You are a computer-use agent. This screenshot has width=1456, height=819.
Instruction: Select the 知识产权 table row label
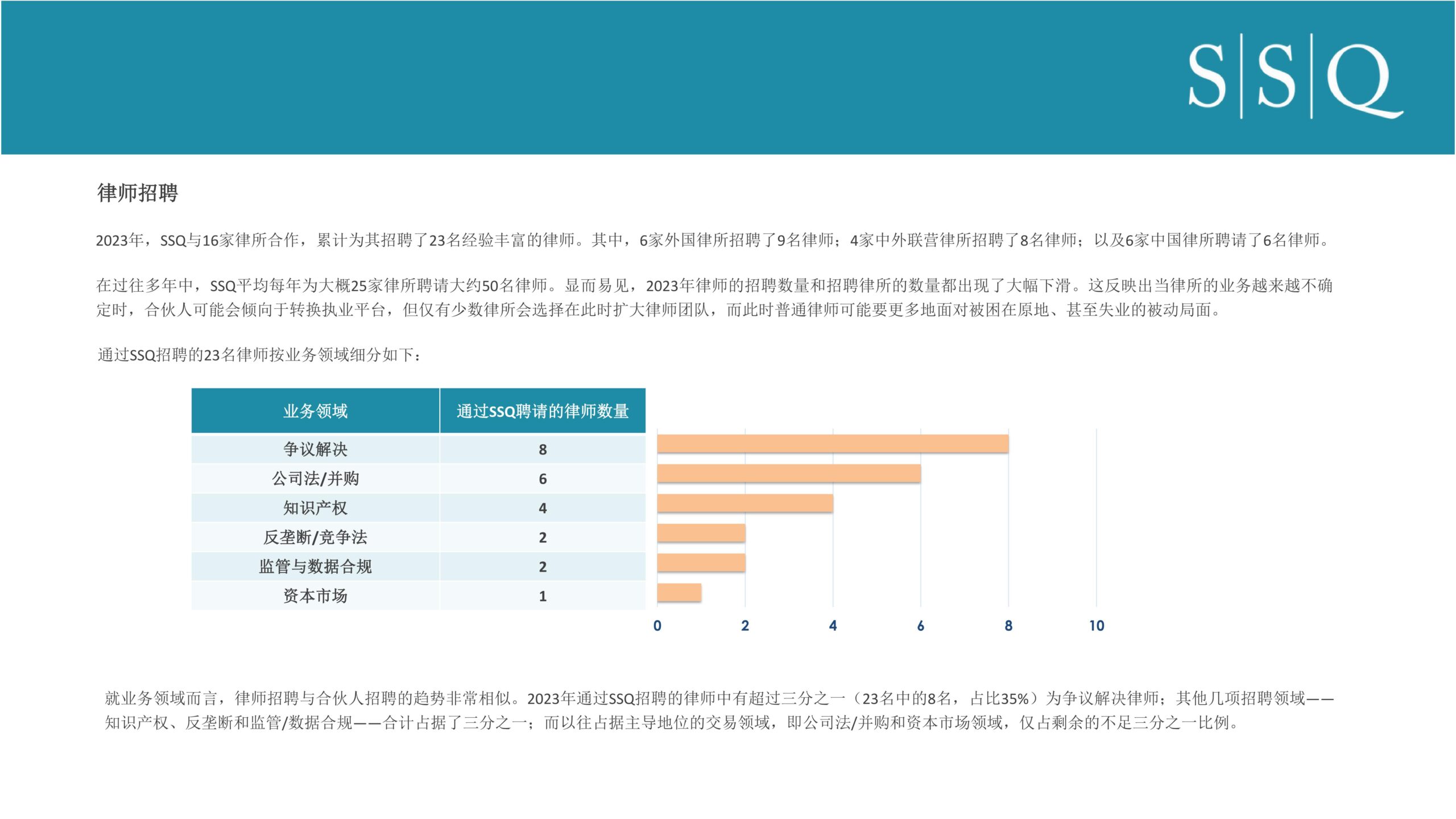[x=315, y=508]
